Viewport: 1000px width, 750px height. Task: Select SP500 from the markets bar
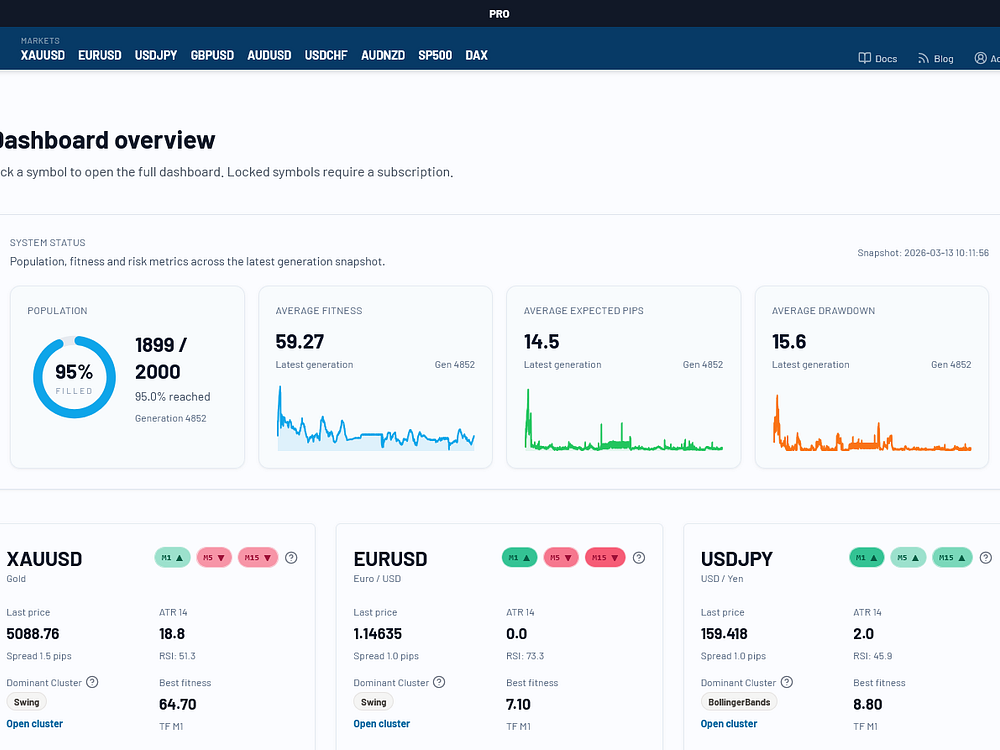(435, 55)
